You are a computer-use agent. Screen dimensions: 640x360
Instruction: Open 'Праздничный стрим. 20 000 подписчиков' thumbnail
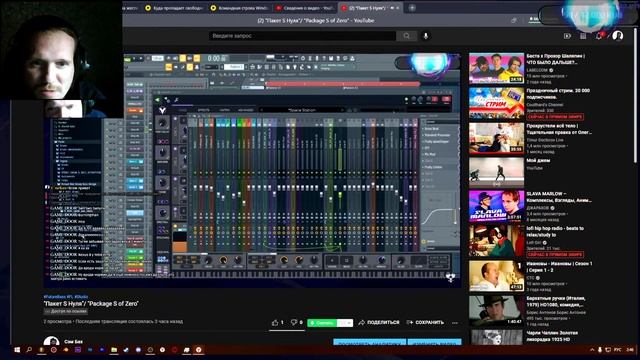tap(496, 103)
